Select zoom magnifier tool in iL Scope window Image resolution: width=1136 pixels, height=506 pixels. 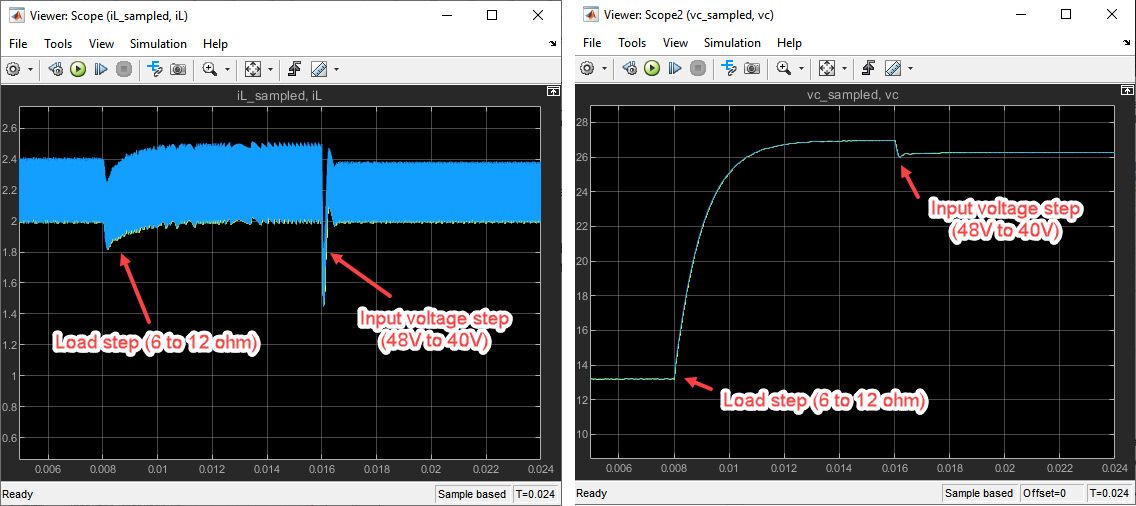[x=210, y=70]
